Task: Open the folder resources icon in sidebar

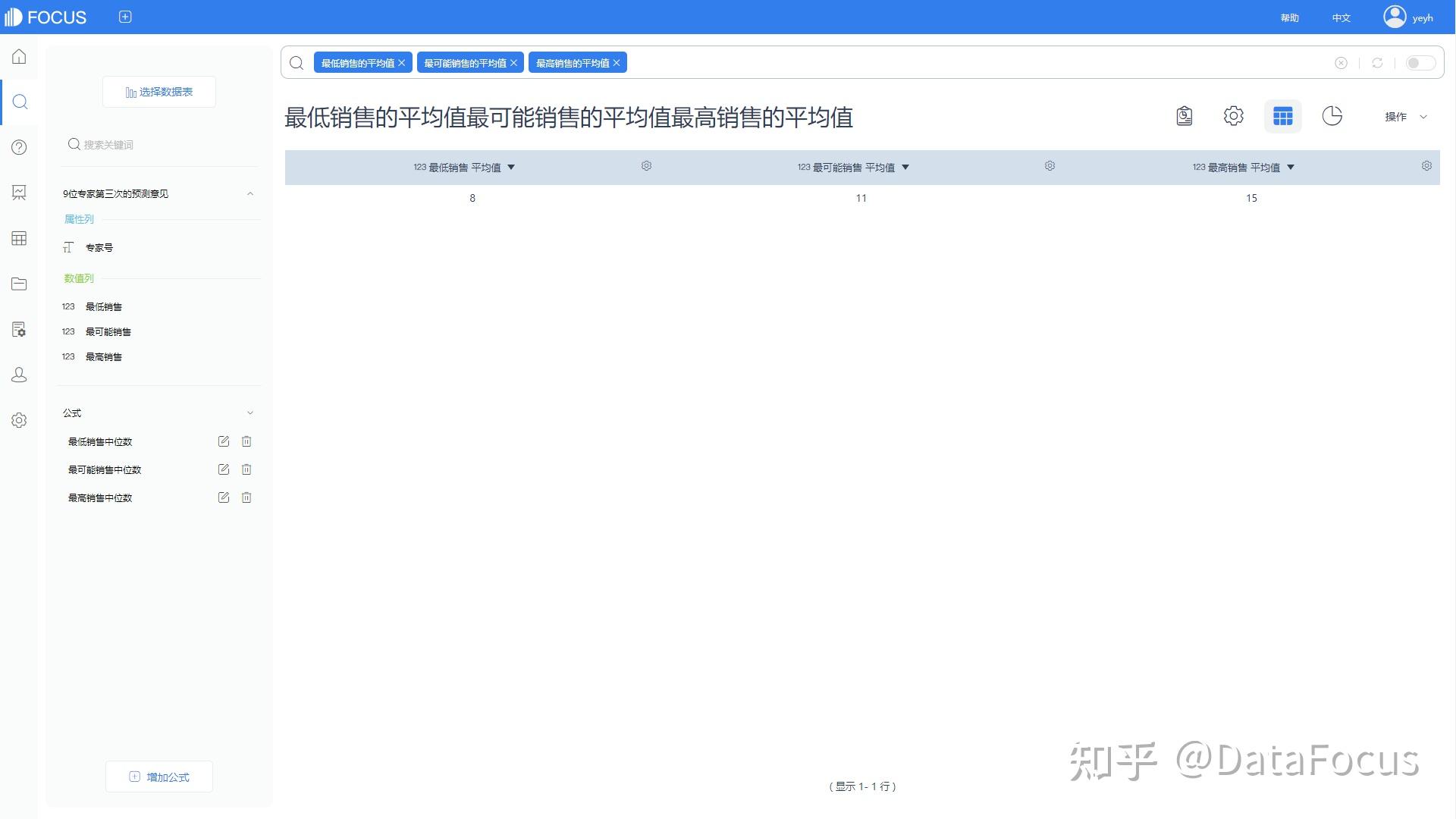Action: [x=19, y=284]
